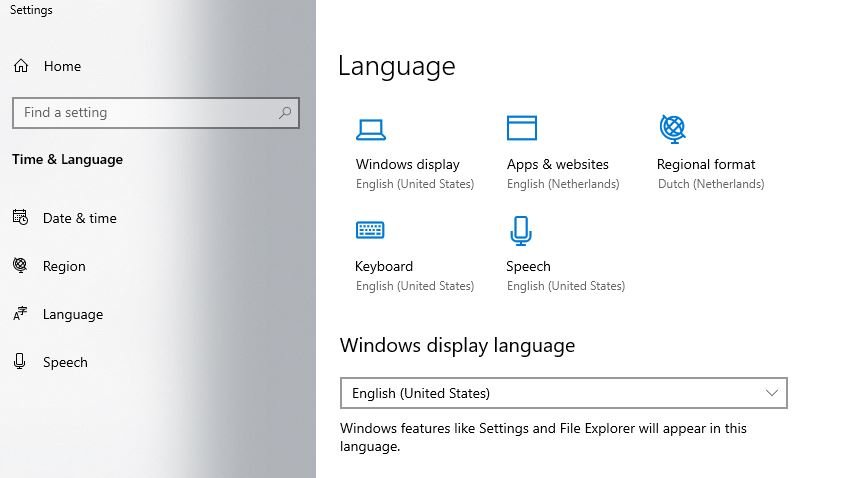The image size is (849, 478).
Task: Click the Language icon in sidebar
Action: click(20, 314)
